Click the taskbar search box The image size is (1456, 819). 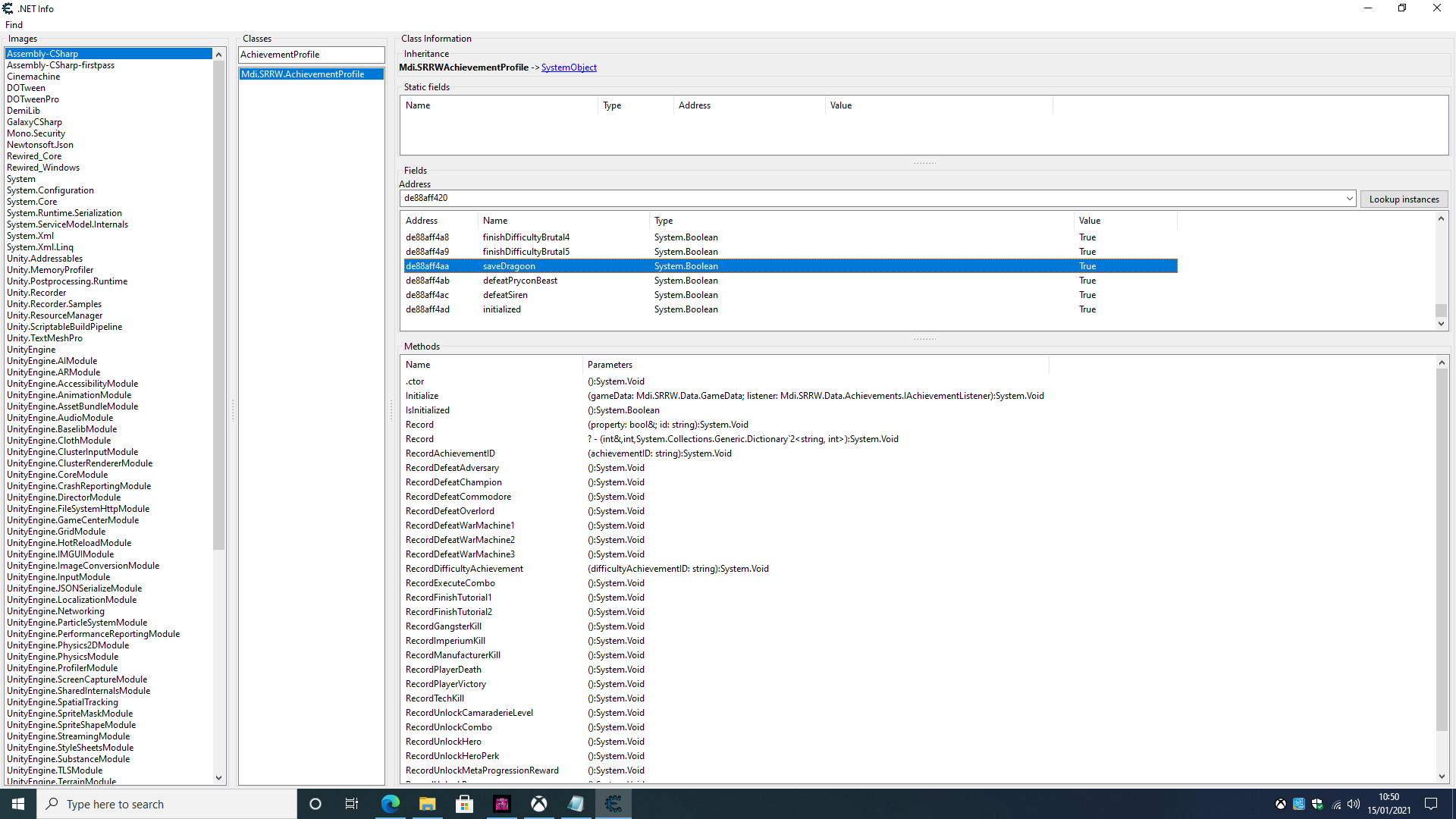click(167, 804)
